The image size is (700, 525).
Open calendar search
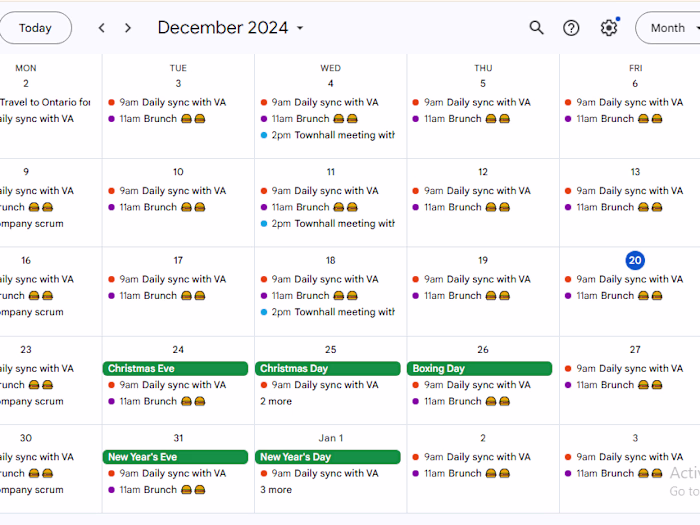tap(537, 28)
